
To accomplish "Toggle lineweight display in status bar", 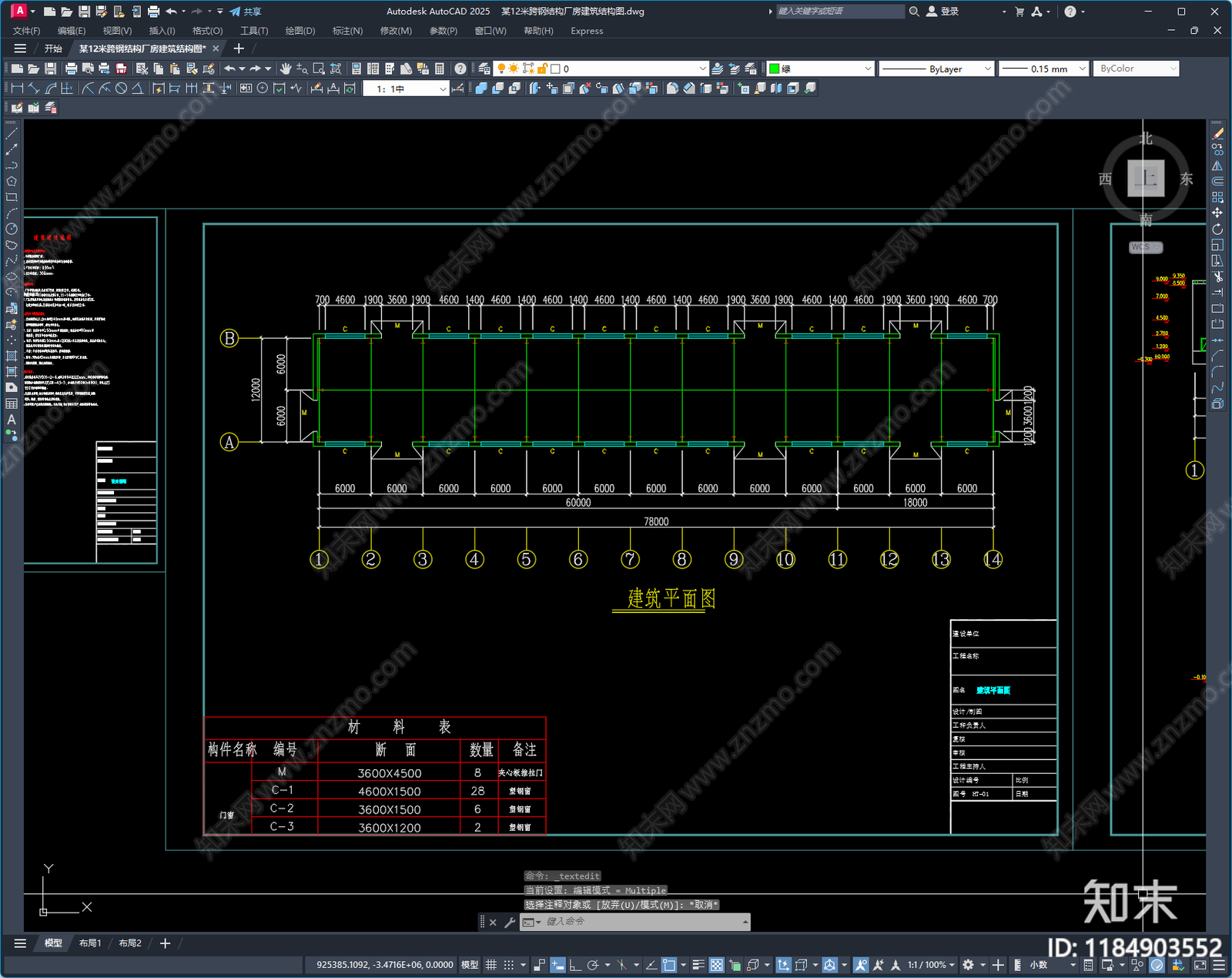I will click(698, 965).
